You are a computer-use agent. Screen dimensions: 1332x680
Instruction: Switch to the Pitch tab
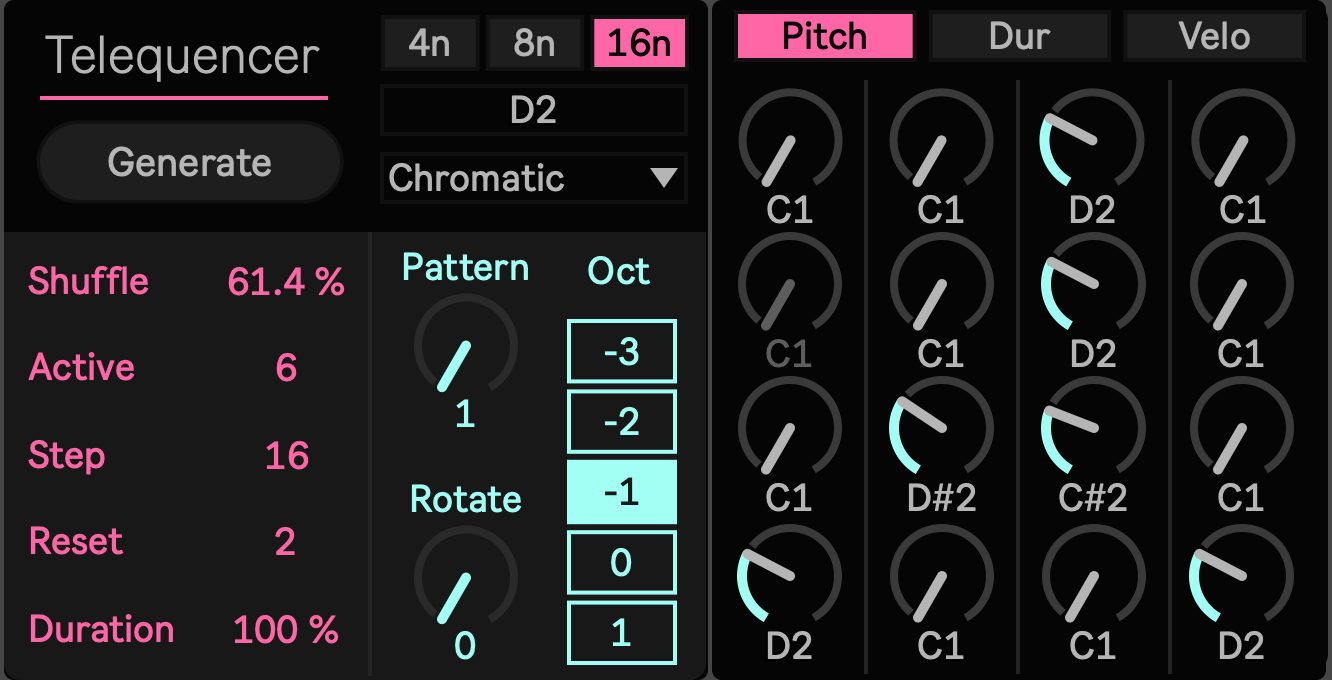pos(825,36)
